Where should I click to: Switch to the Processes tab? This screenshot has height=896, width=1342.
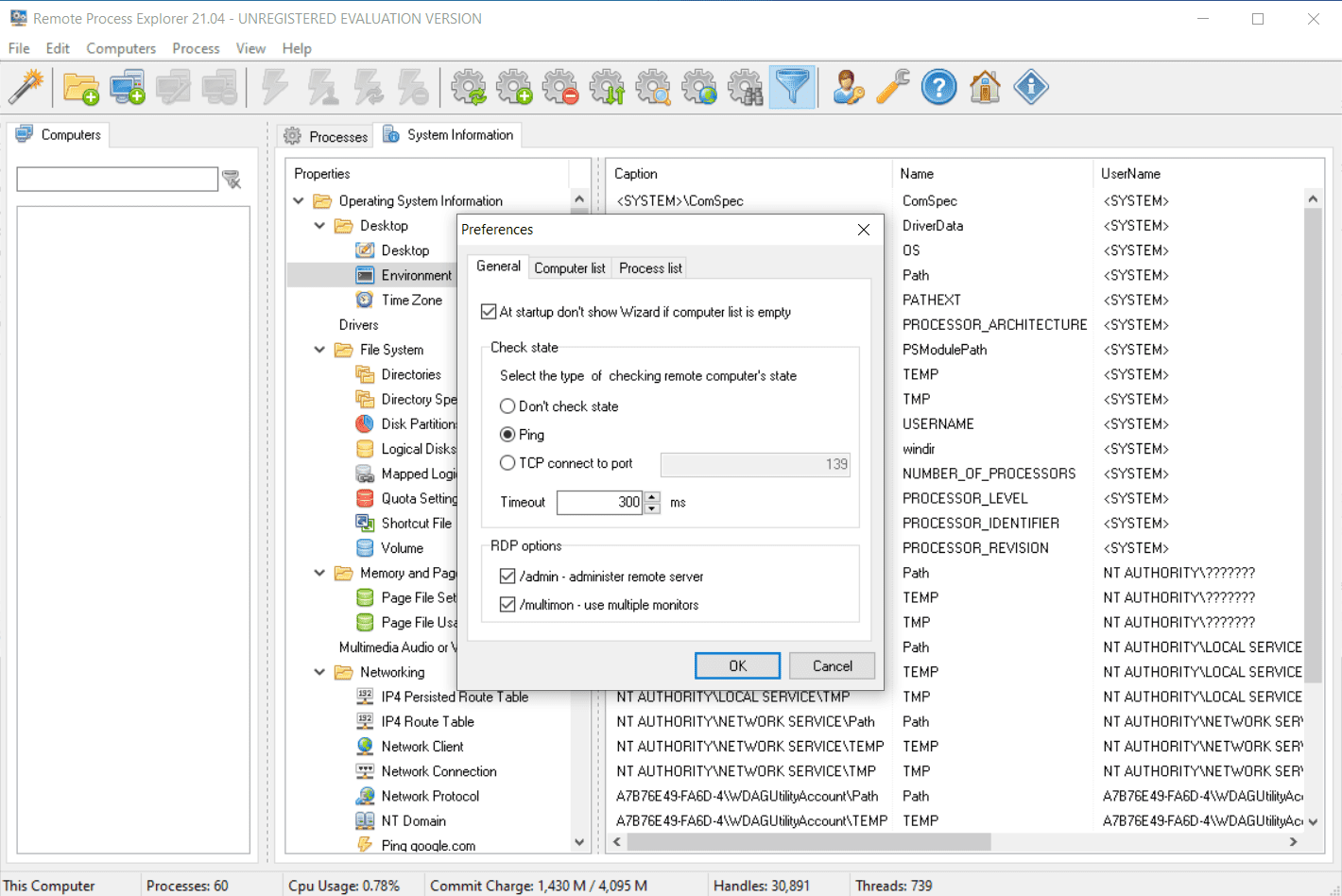325,136
